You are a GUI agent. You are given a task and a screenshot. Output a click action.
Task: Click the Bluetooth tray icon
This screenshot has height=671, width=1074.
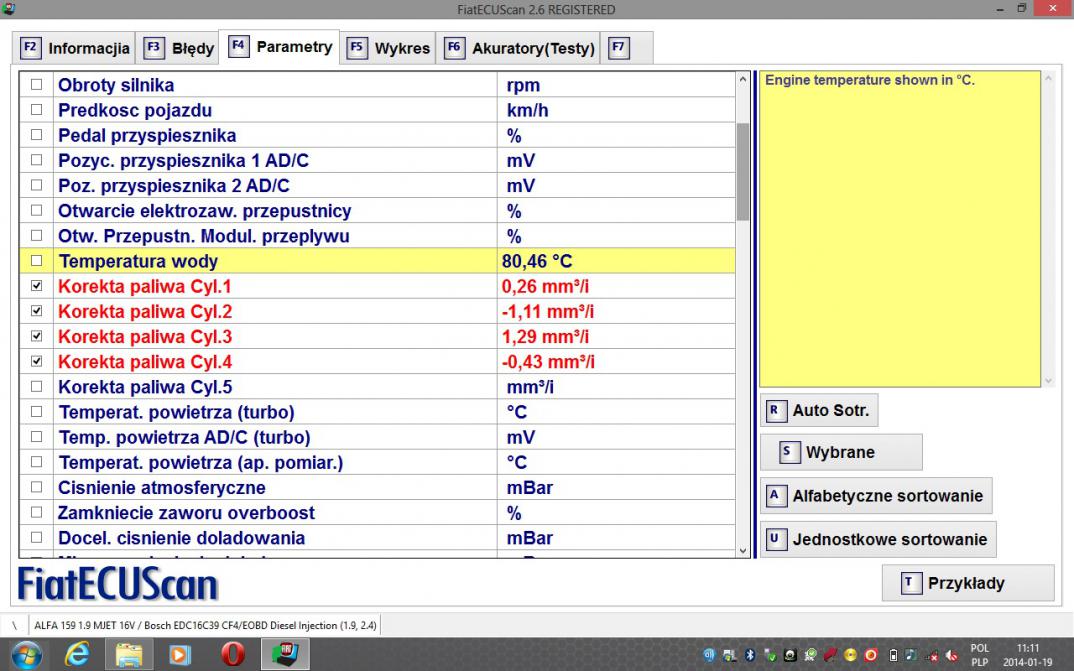pyautogui.click(x=750, y=655)
